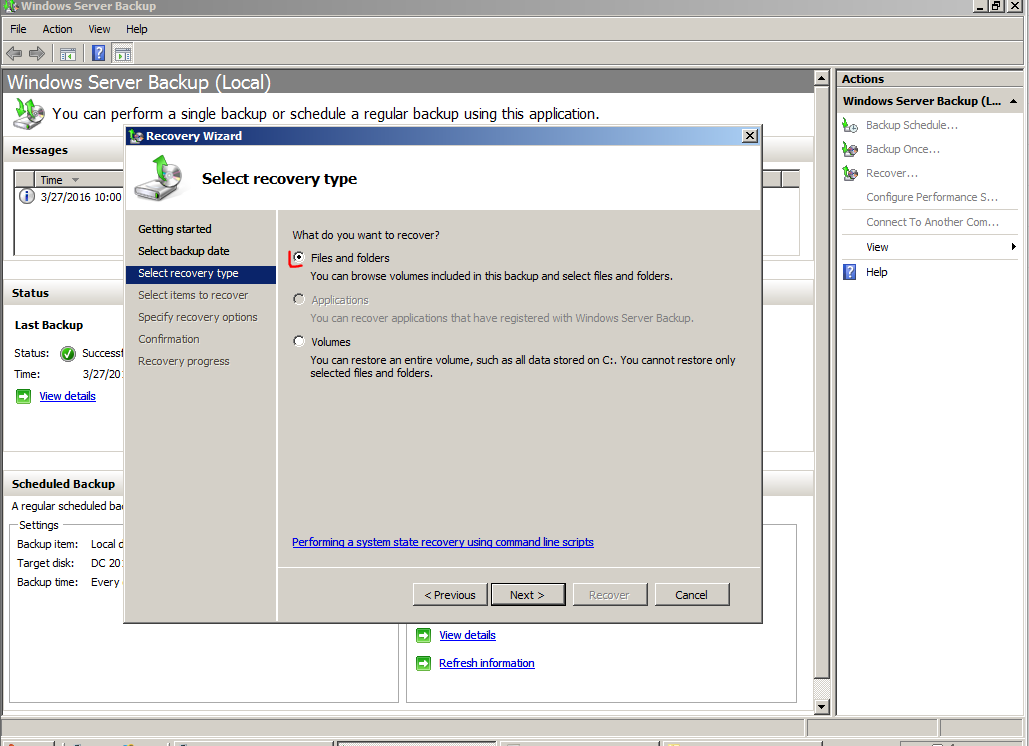Click Backup Schedule... in Actions pane
The height and width of the screenshot is (746, 1029).
pos(912,125)
